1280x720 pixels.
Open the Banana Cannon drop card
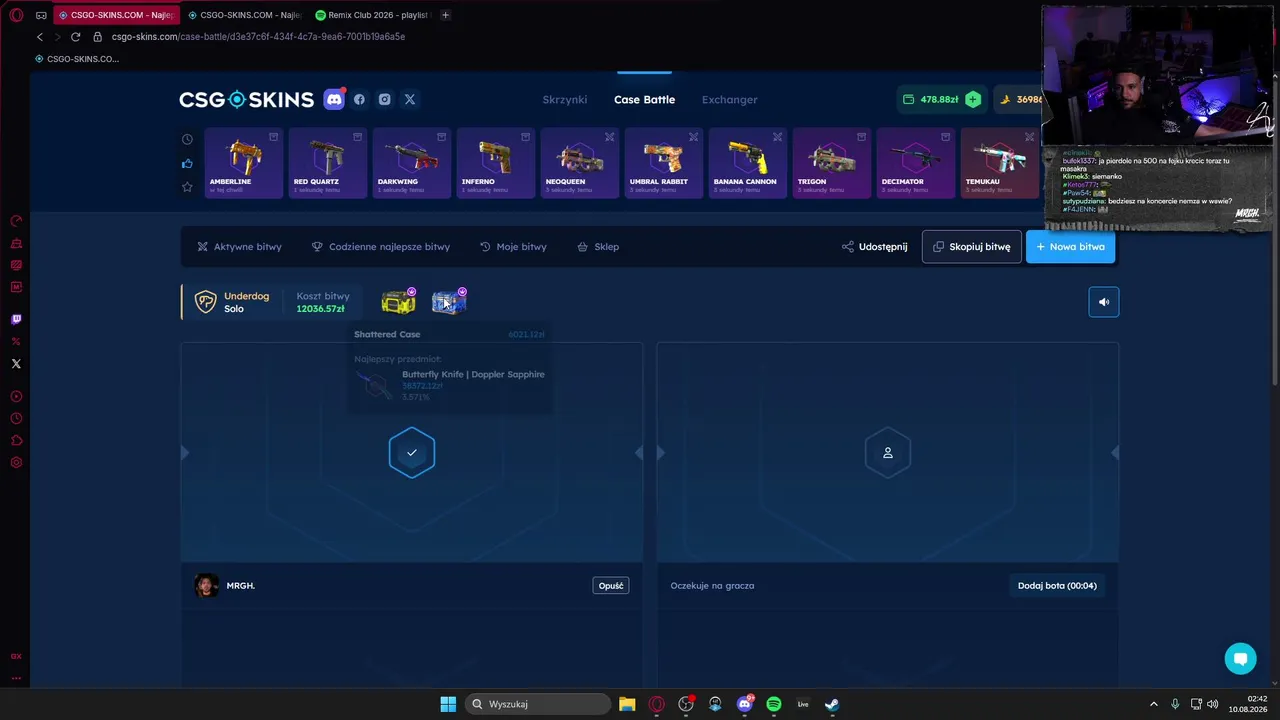748,163
